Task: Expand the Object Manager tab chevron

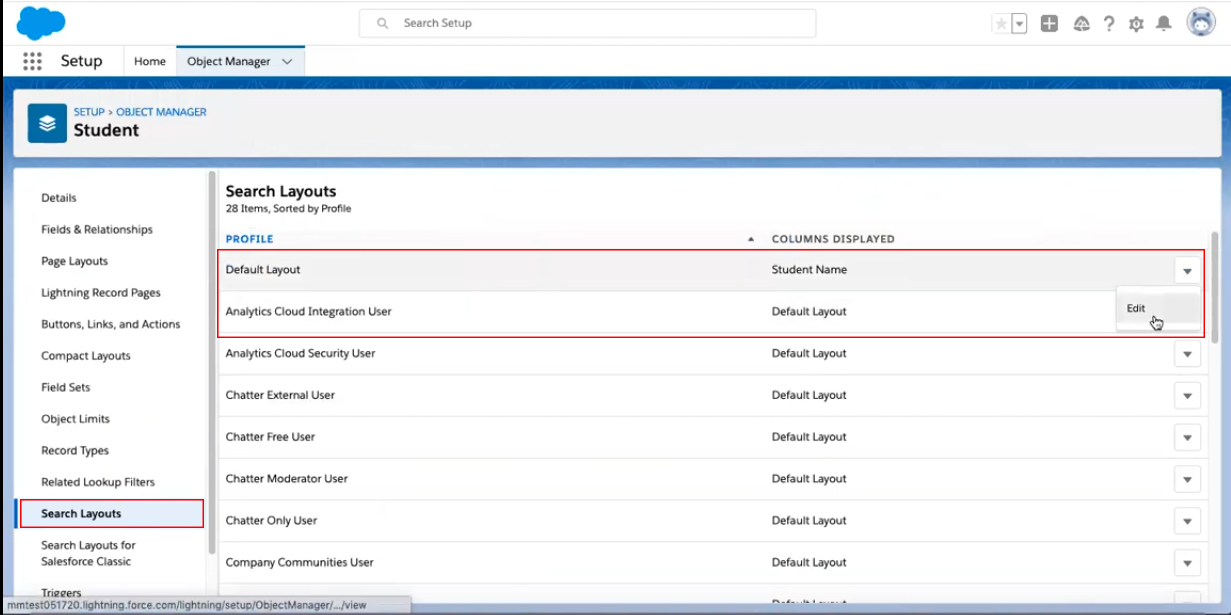Action: click(287, 62)
